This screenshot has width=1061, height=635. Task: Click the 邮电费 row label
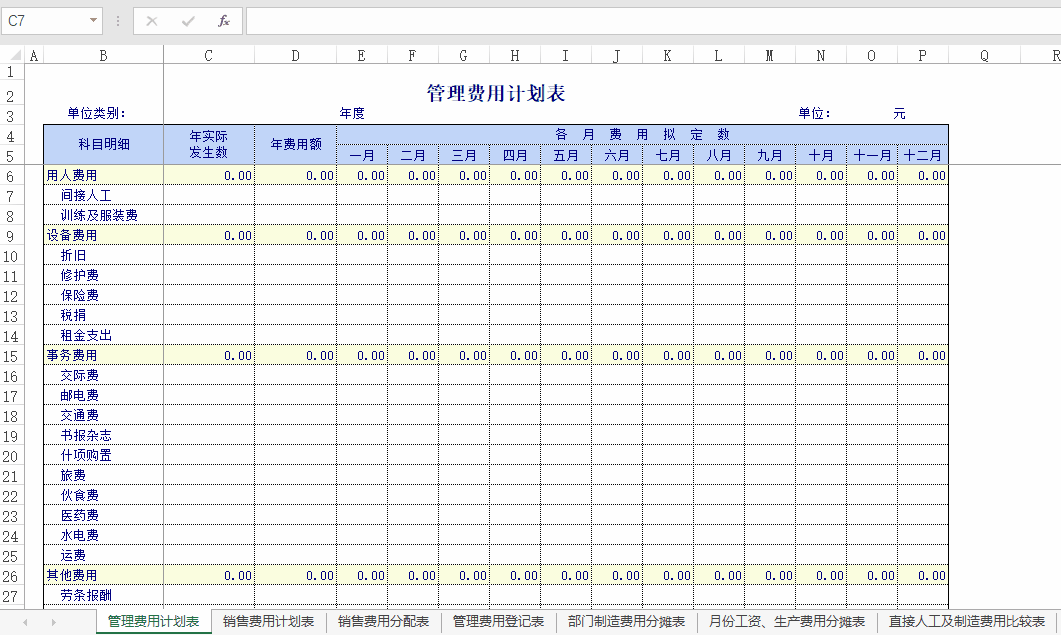[x=79, y=395]
